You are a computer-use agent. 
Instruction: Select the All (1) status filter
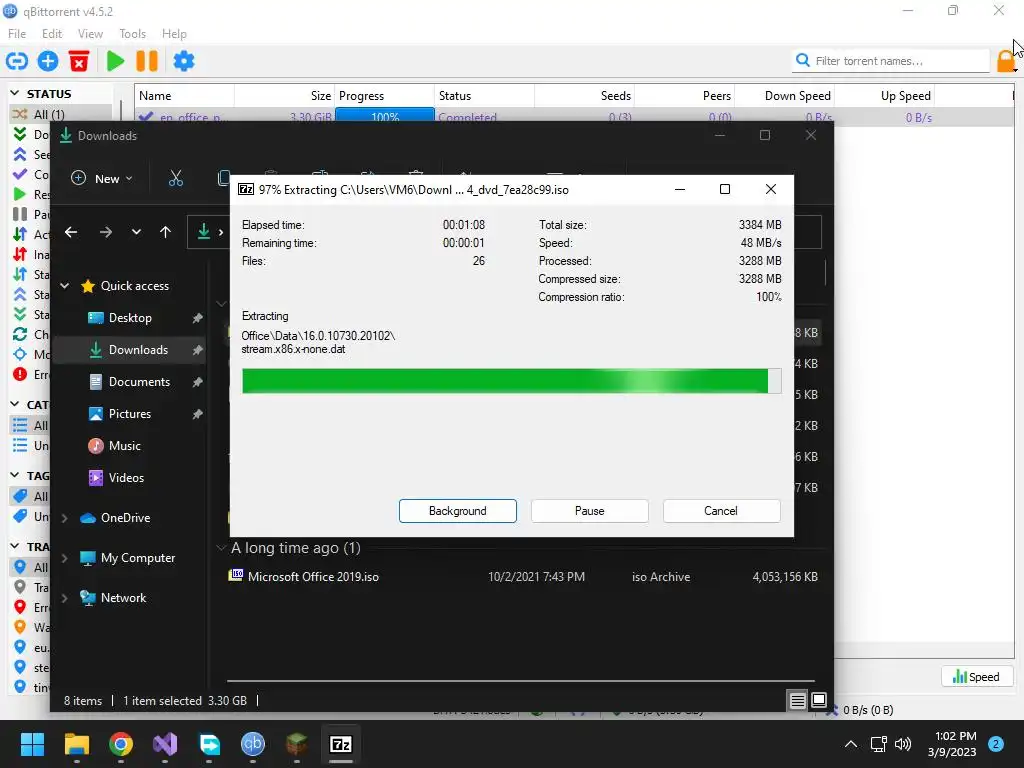(x=61, y=114)
